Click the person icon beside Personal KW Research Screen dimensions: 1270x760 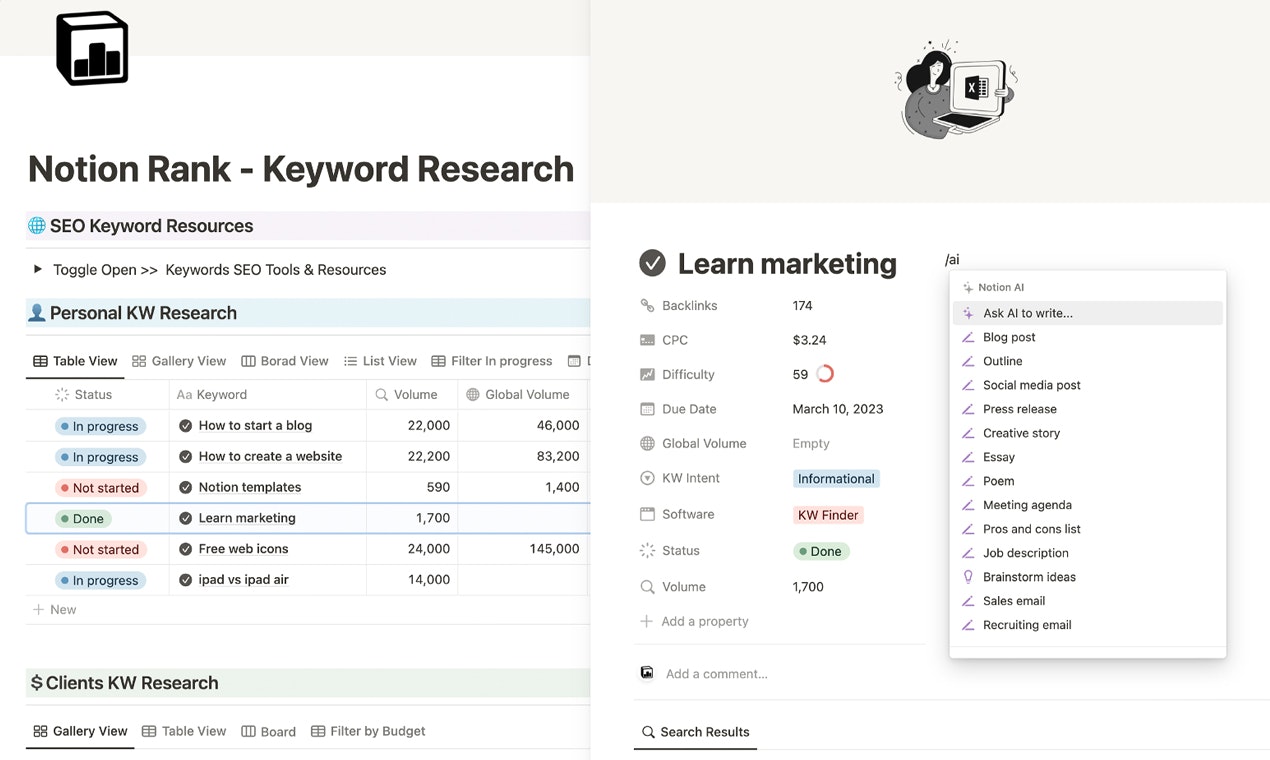tap(37, 313)
